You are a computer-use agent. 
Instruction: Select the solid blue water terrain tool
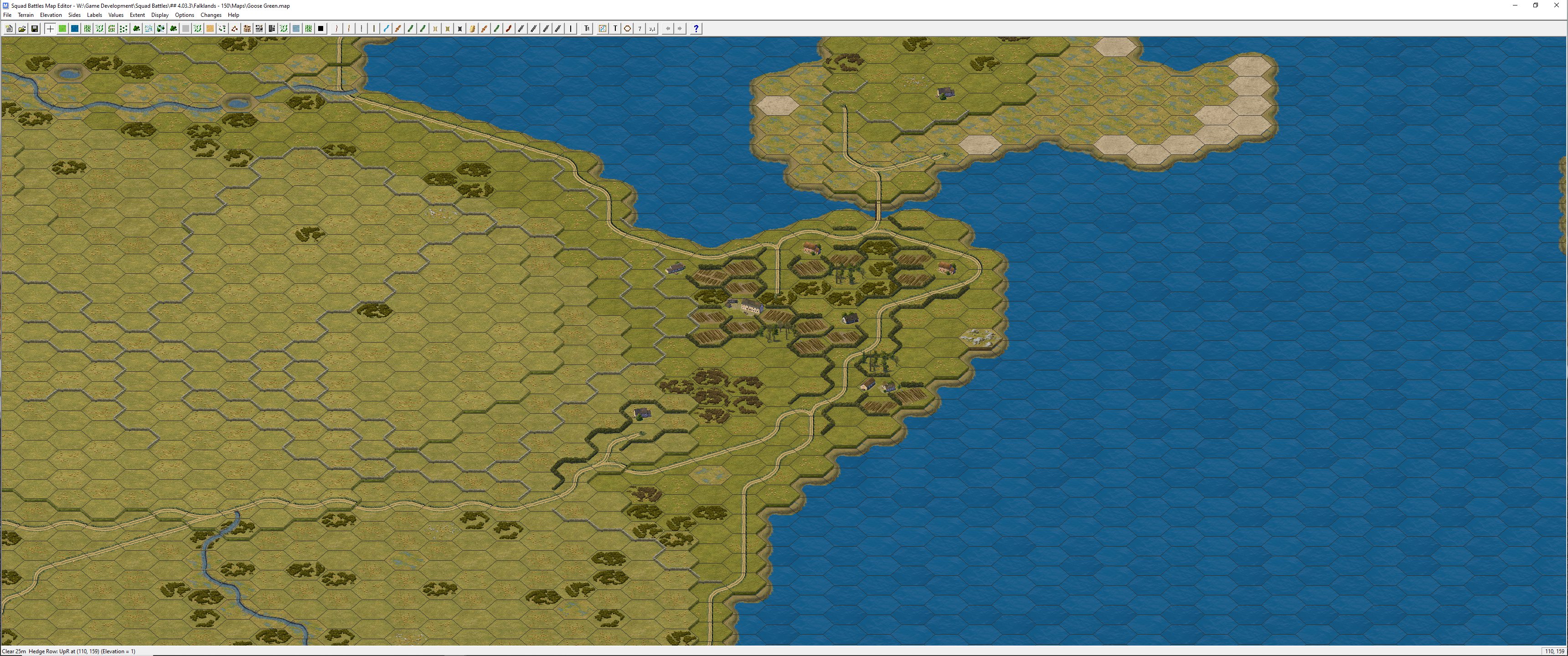pyautogui.click(x=75, y=29)
